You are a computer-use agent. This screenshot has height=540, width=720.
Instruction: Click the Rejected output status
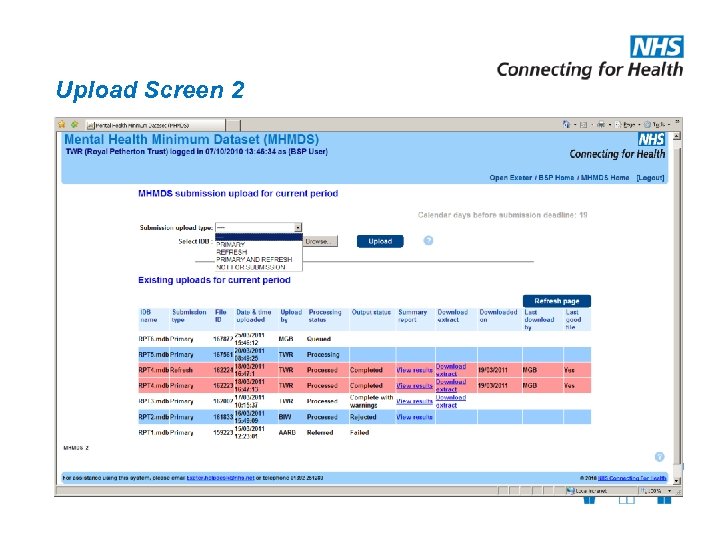click(x=363, y=417)
